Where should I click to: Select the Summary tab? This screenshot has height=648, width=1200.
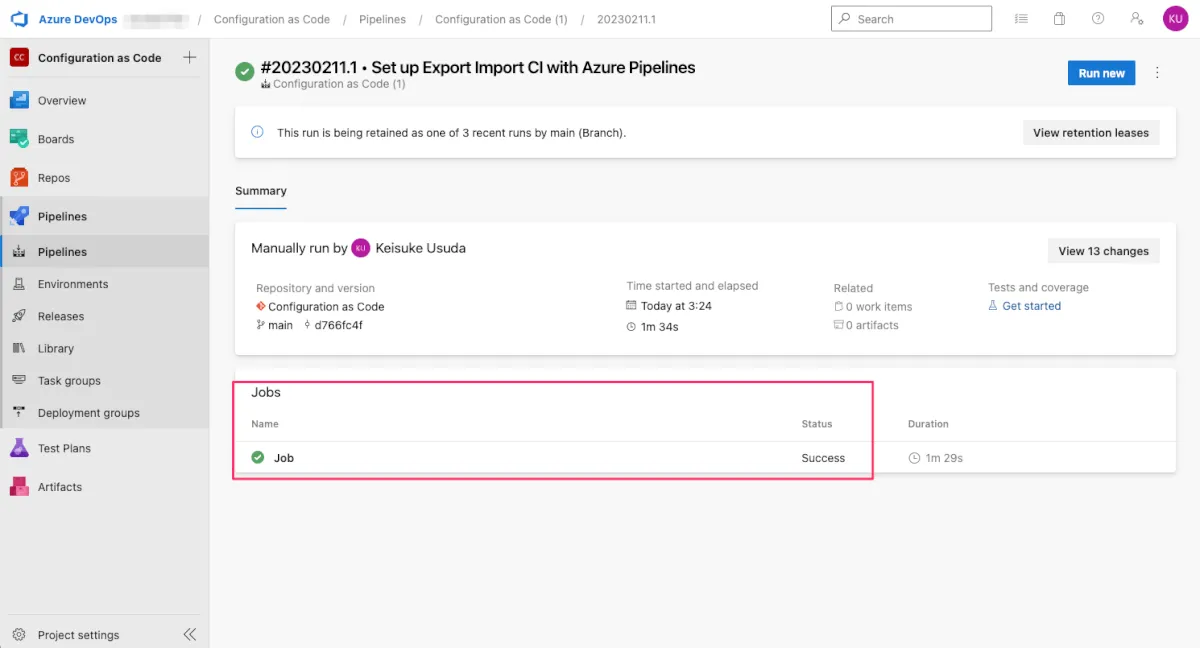261,191
